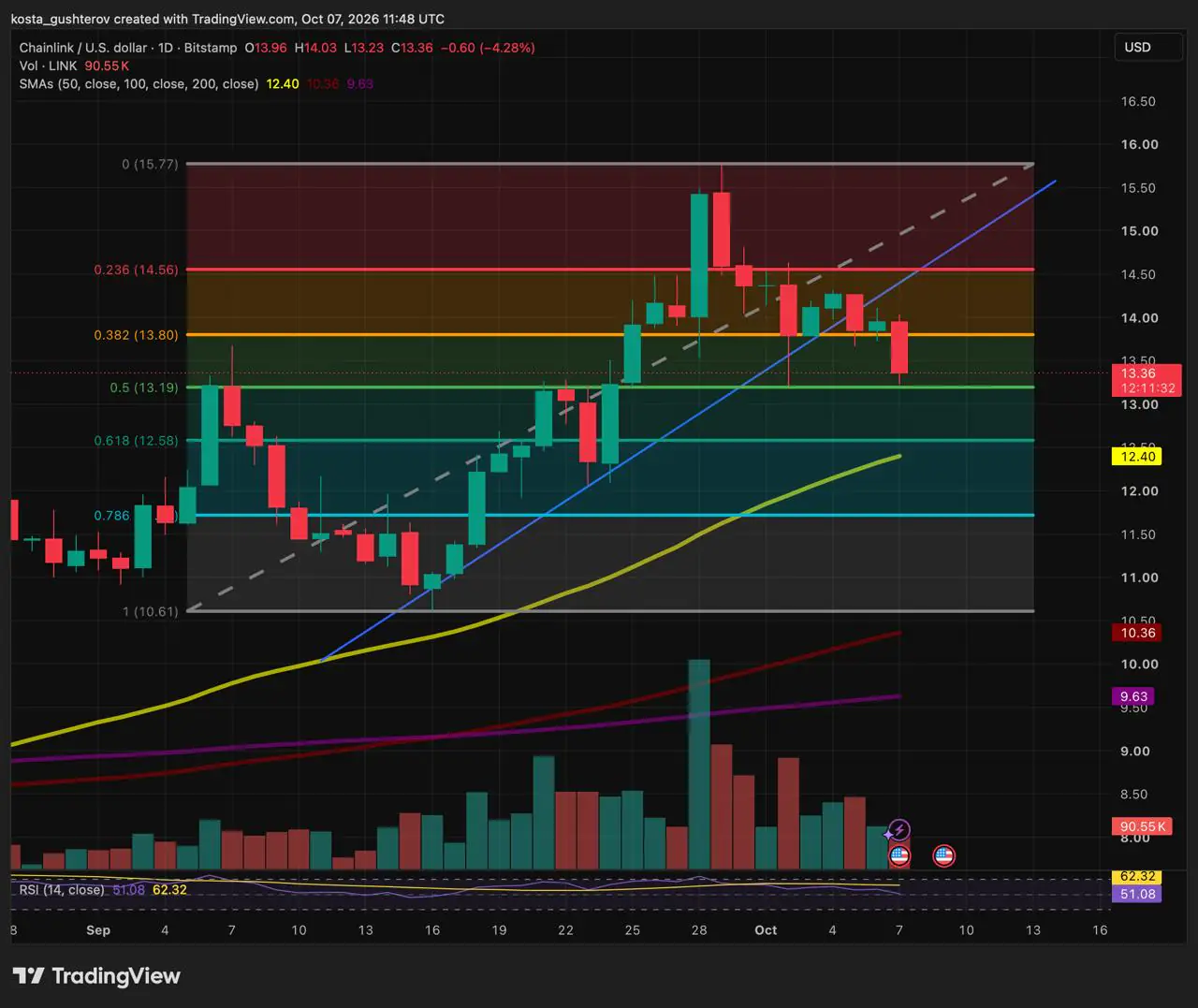
Task: Click the 0.382 (13.80) Fibonacci label
Action: tap(136, 334)
